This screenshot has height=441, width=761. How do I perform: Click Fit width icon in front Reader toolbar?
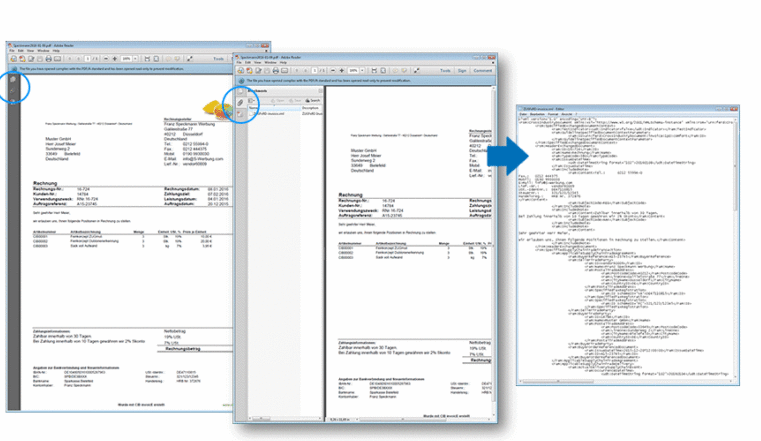click(374, 70)
